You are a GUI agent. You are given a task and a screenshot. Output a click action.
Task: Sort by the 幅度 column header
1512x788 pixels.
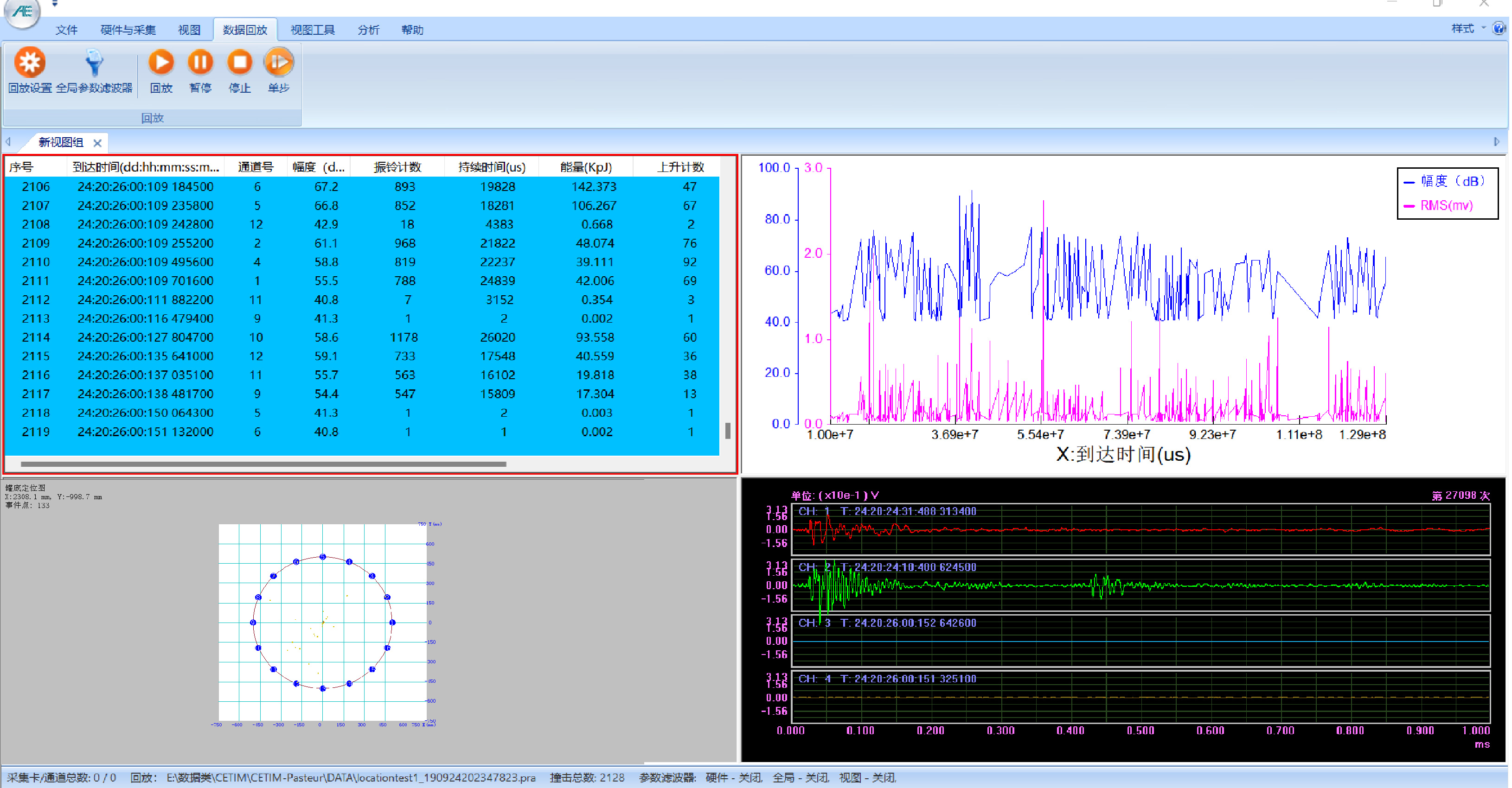319,167
